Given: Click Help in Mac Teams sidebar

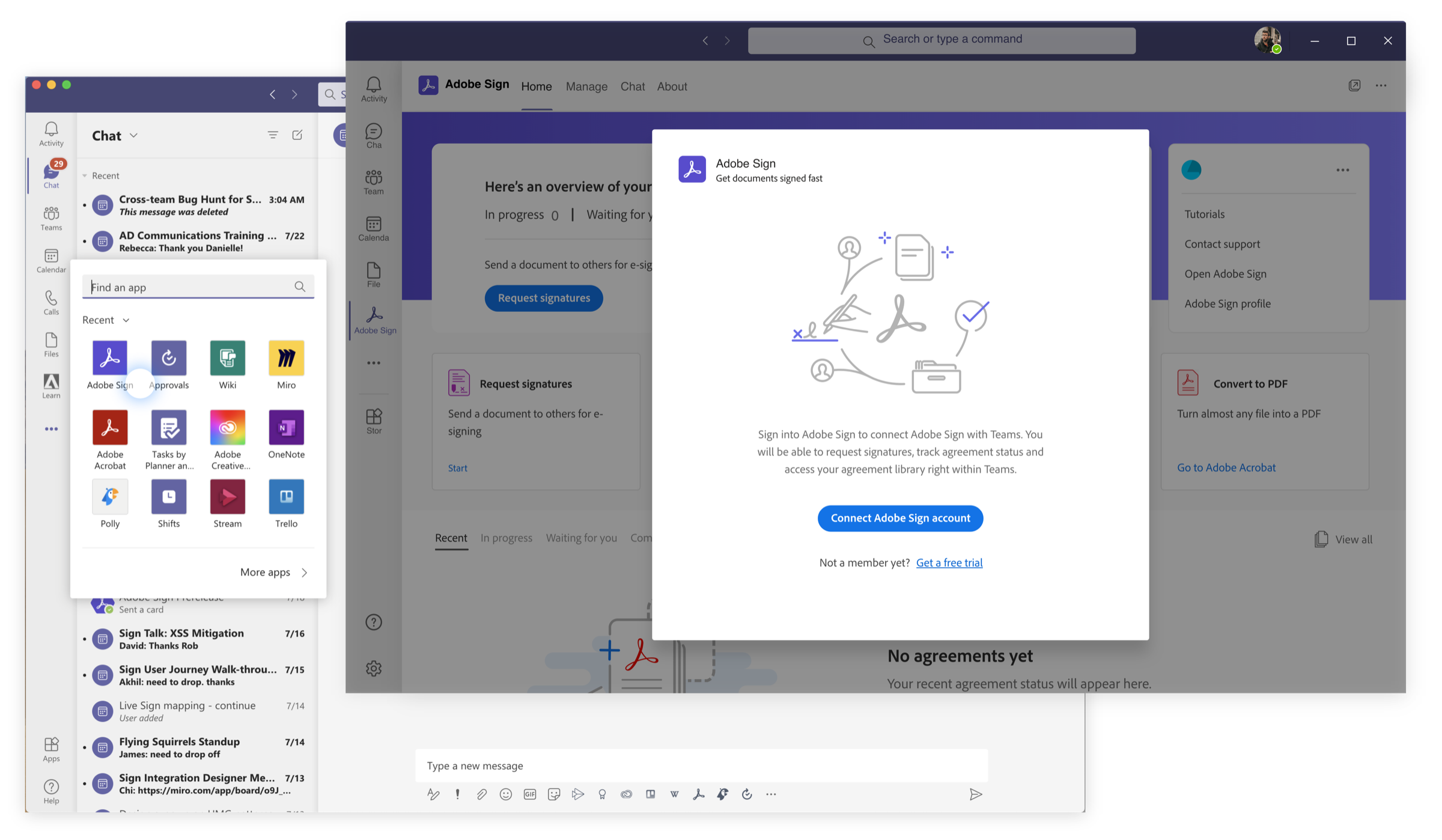Looking at the screenshot, I should [x=51, y=791].
